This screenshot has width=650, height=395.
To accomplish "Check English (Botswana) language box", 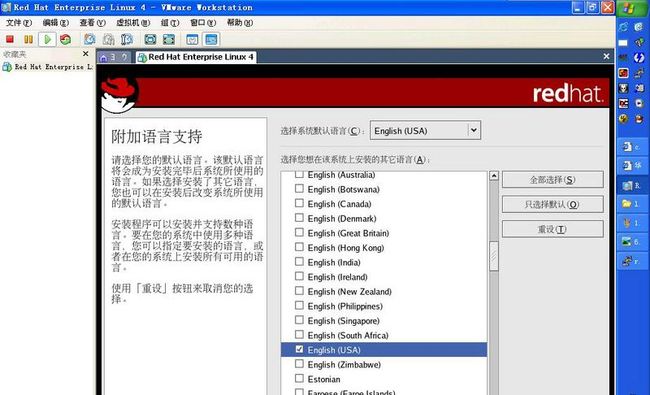I will (x=299, y=189).
